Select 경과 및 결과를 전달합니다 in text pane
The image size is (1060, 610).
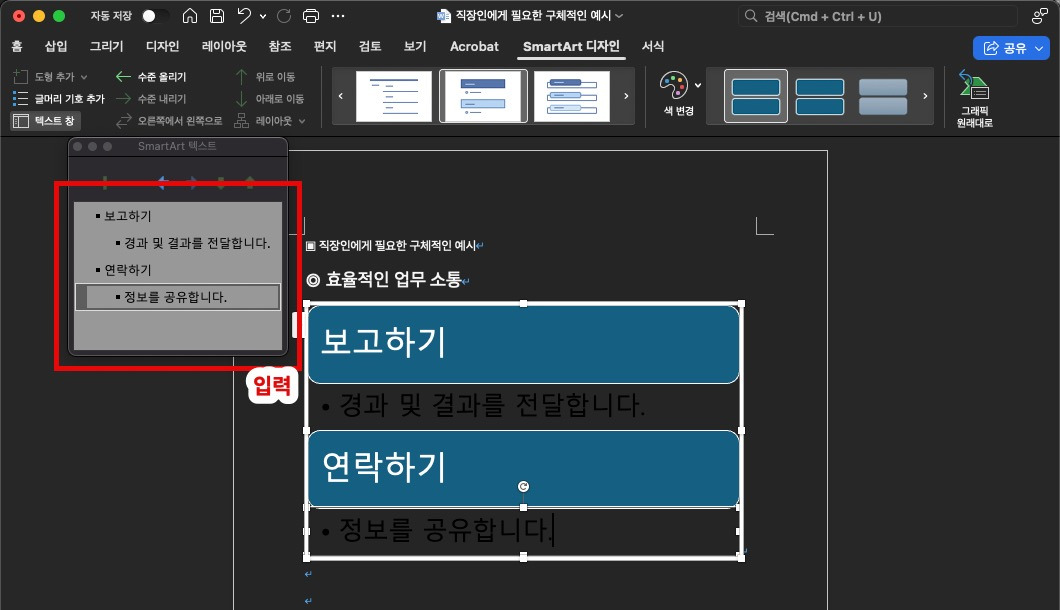pos(197,243)
